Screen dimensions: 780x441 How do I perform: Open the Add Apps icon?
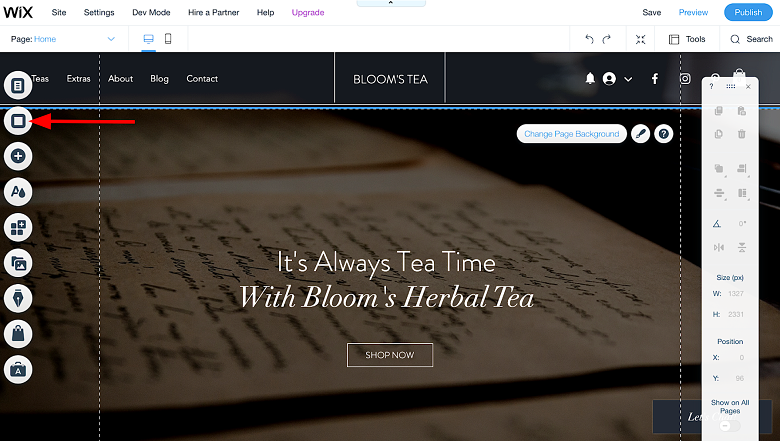[x=18, y=228]
